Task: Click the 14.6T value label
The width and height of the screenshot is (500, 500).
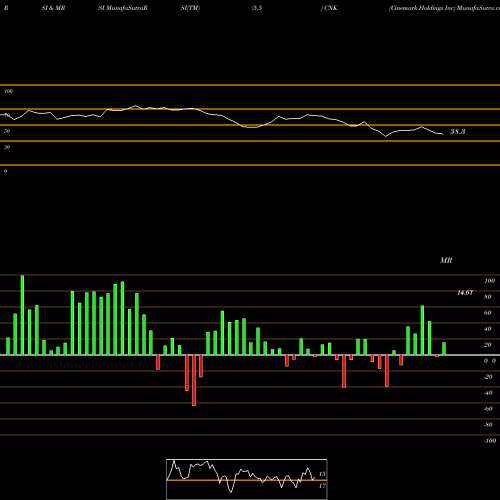Action: 465,293
